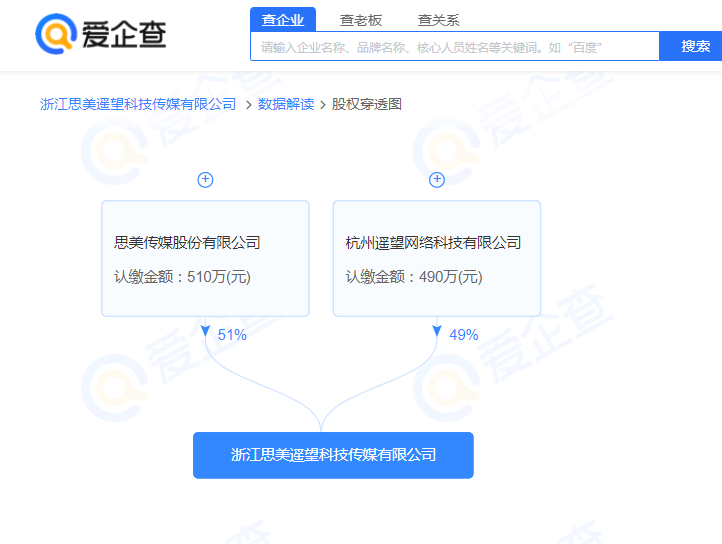722x544 pixels.
Task: Open 思美传媒股份有限公司 node name
Action: (x=187, y=242)
